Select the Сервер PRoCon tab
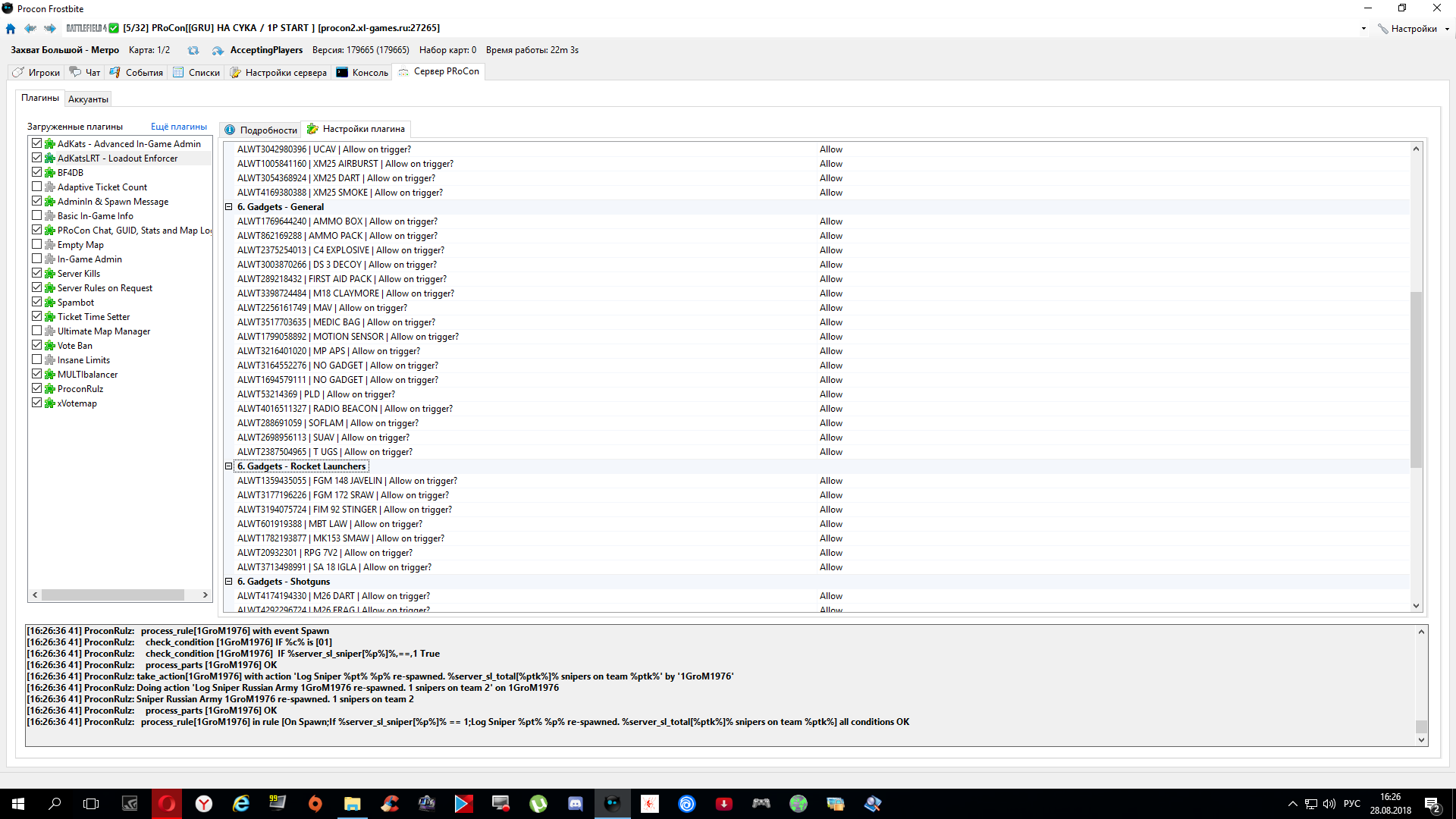 pyautogui.click(x=439, y=71)
